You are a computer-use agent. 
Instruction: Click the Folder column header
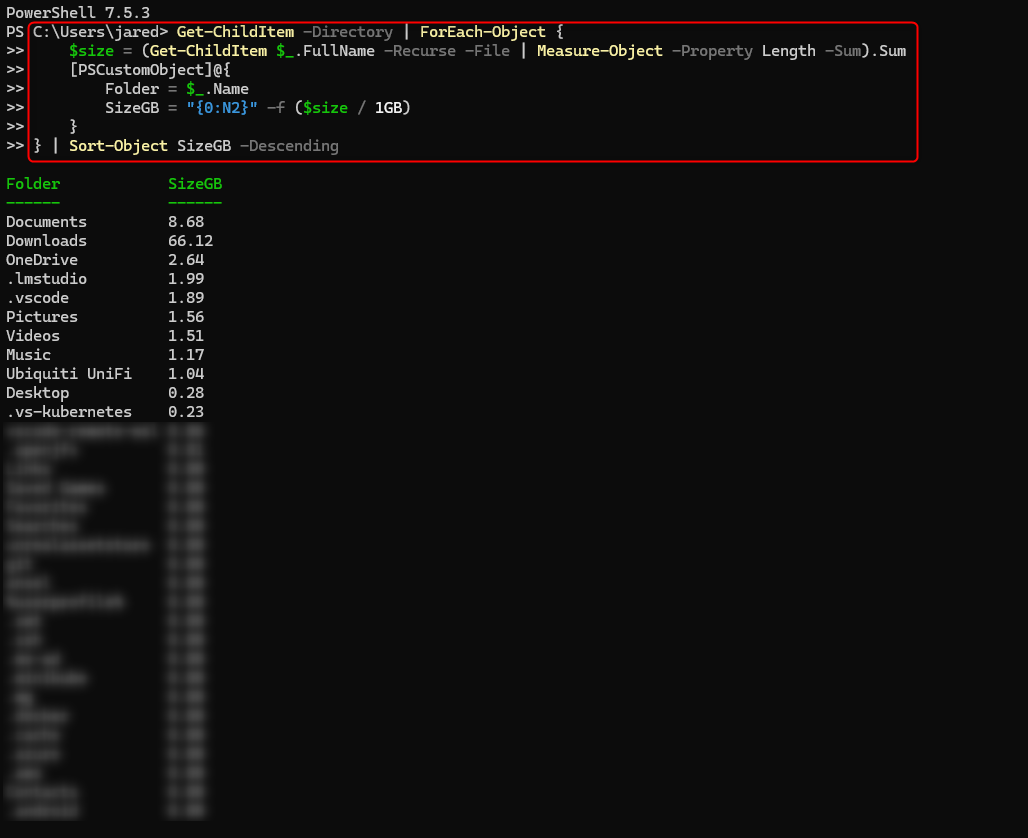(x=33, y=183)
